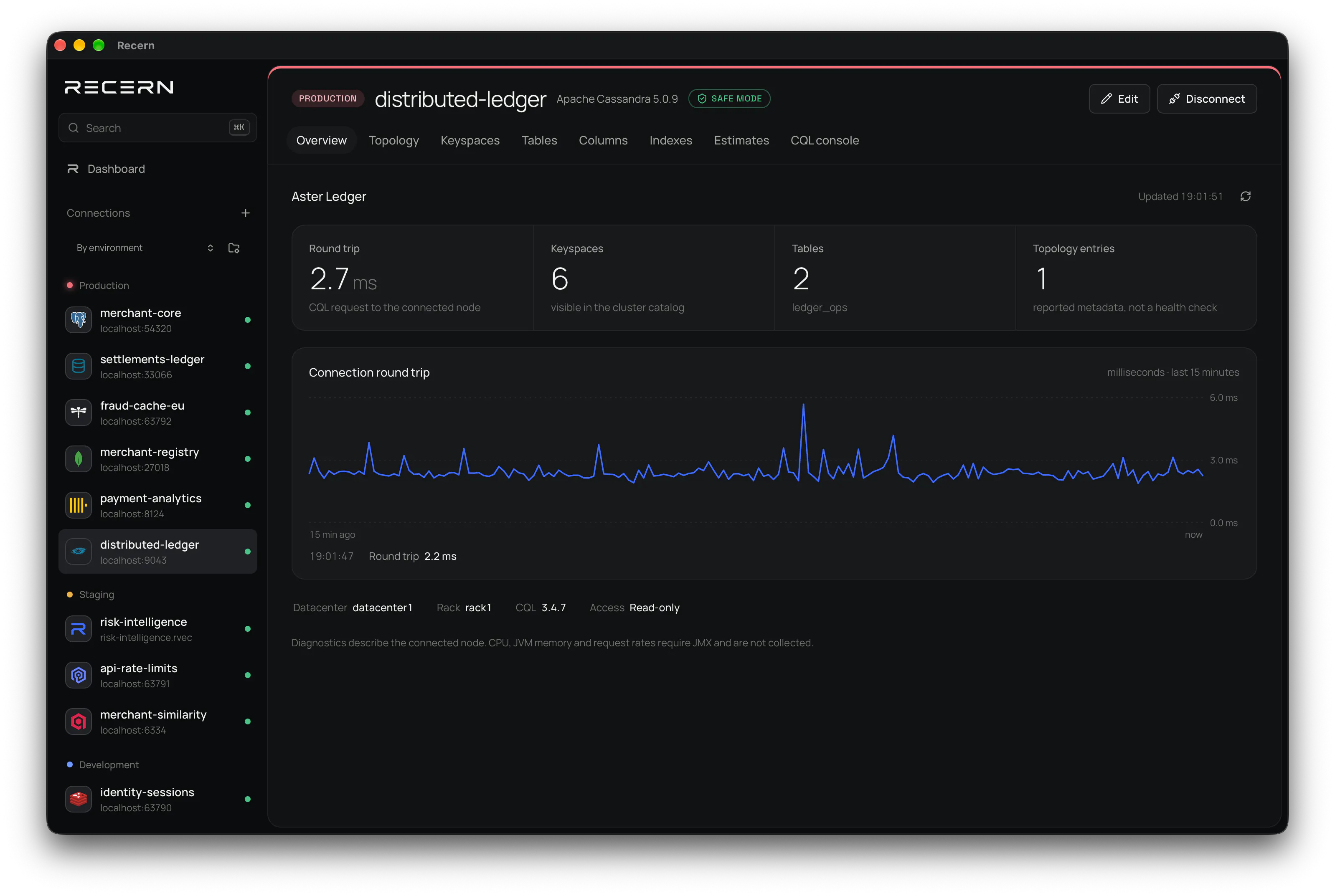Click the api-rate-limits hexagon icon

(79, 675)
